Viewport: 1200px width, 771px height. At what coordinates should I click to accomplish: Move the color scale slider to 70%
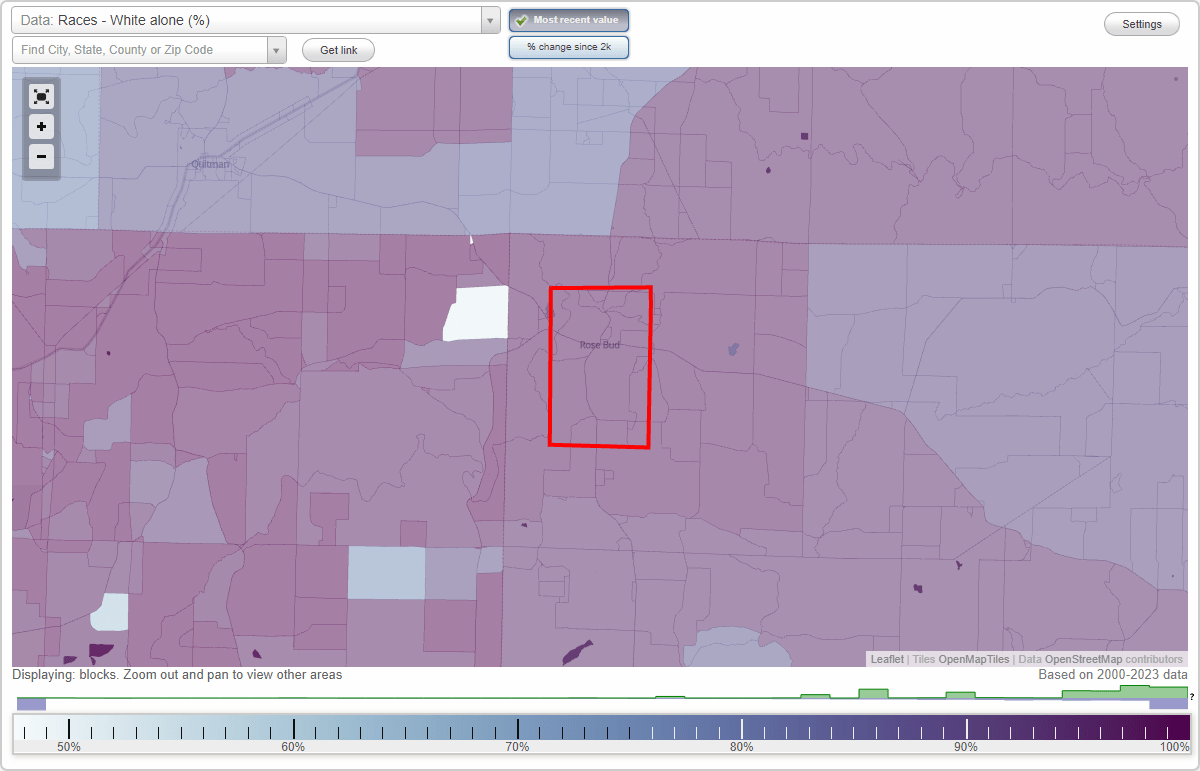518,727
